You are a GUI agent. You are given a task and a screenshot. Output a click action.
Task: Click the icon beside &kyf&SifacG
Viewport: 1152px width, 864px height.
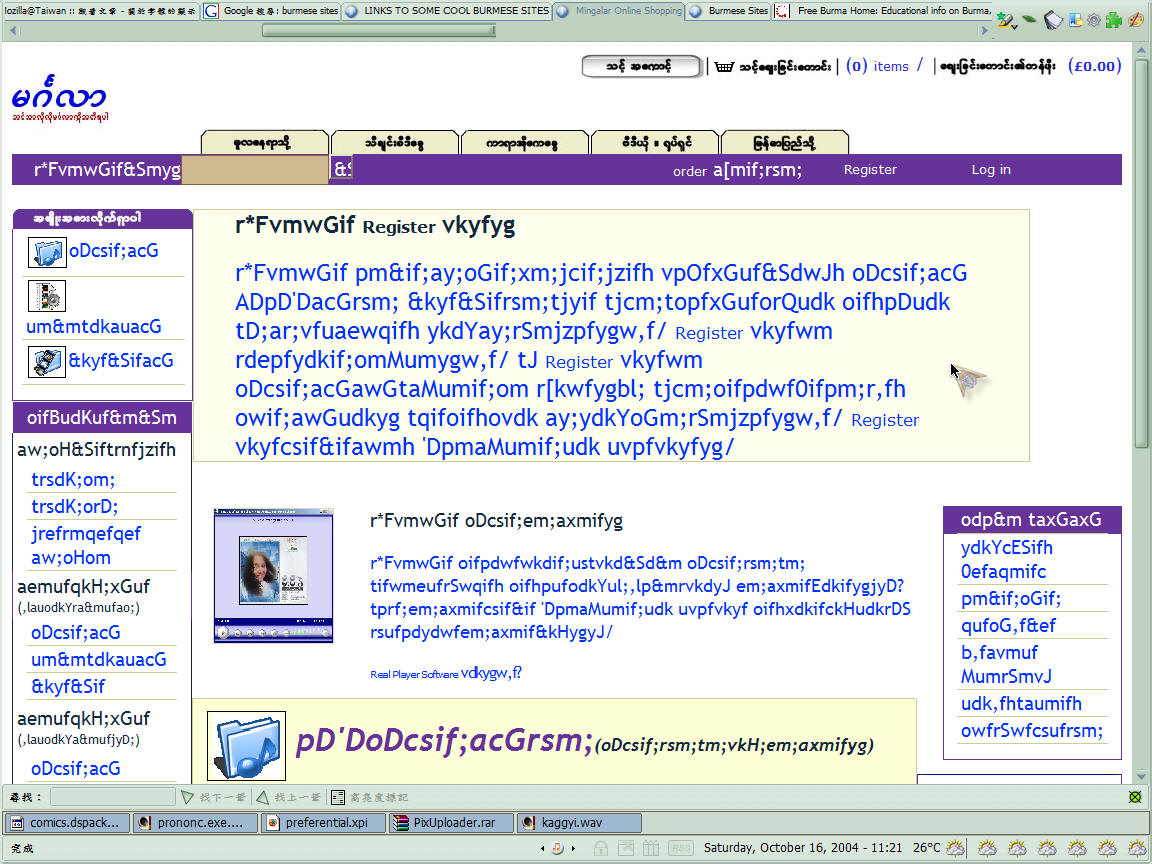47,361
